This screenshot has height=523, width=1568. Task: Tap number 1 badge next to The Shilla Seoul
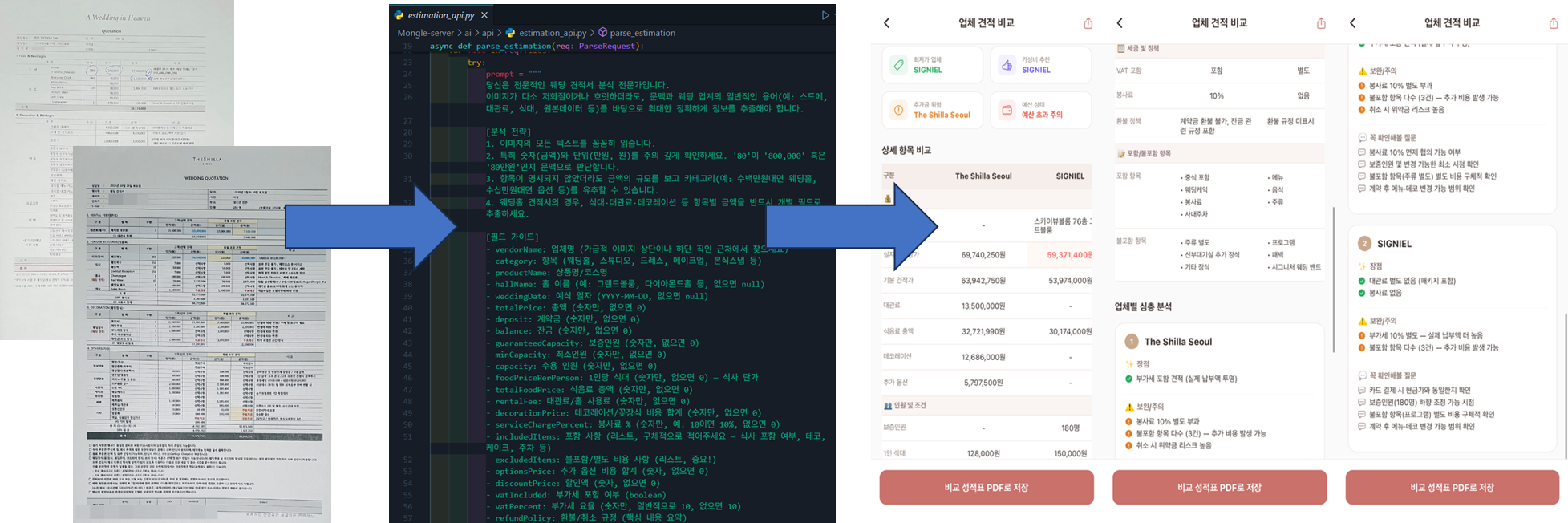[x=1132, y=342]
